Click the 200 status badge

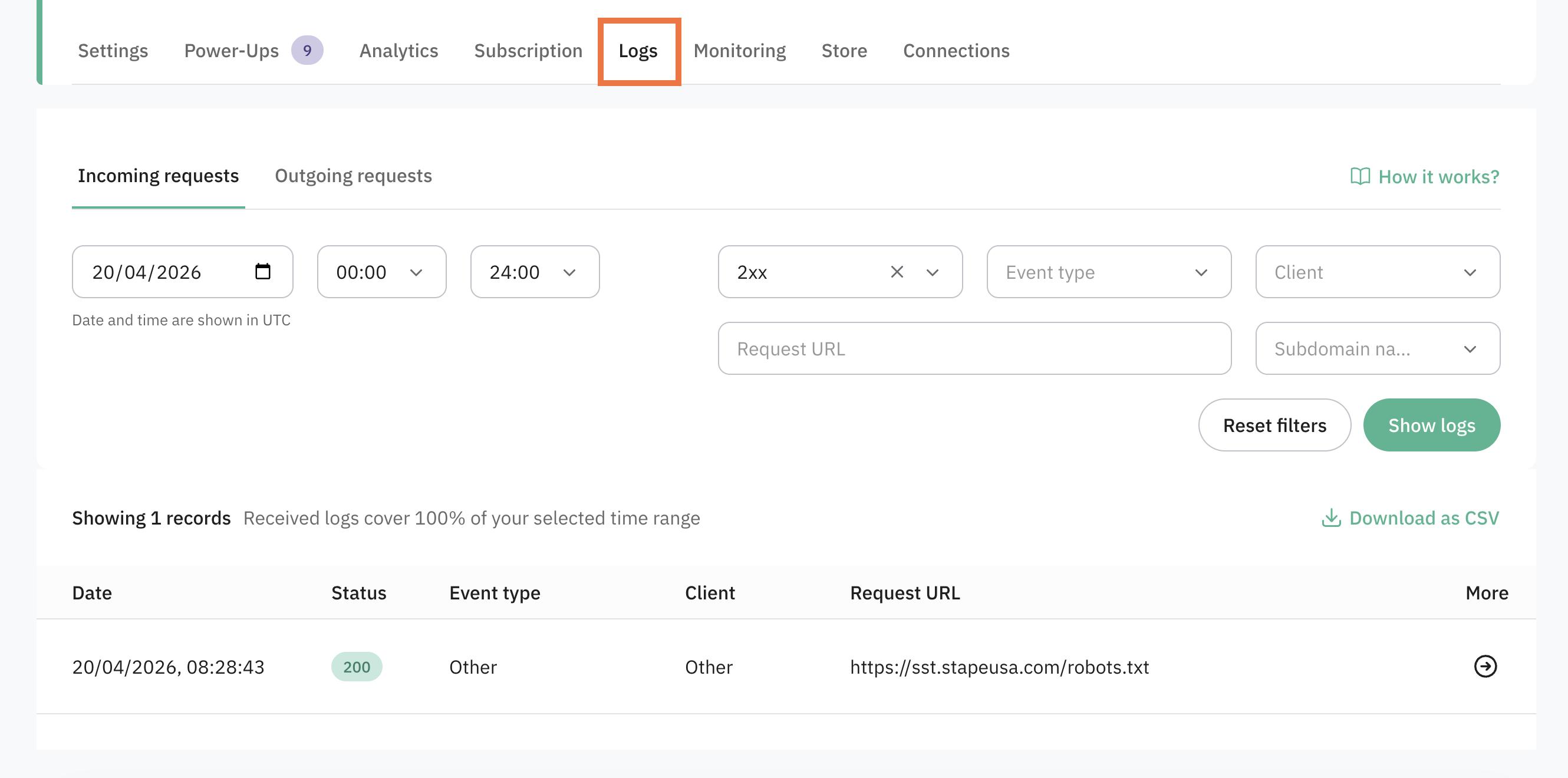[x=357, y=667]
